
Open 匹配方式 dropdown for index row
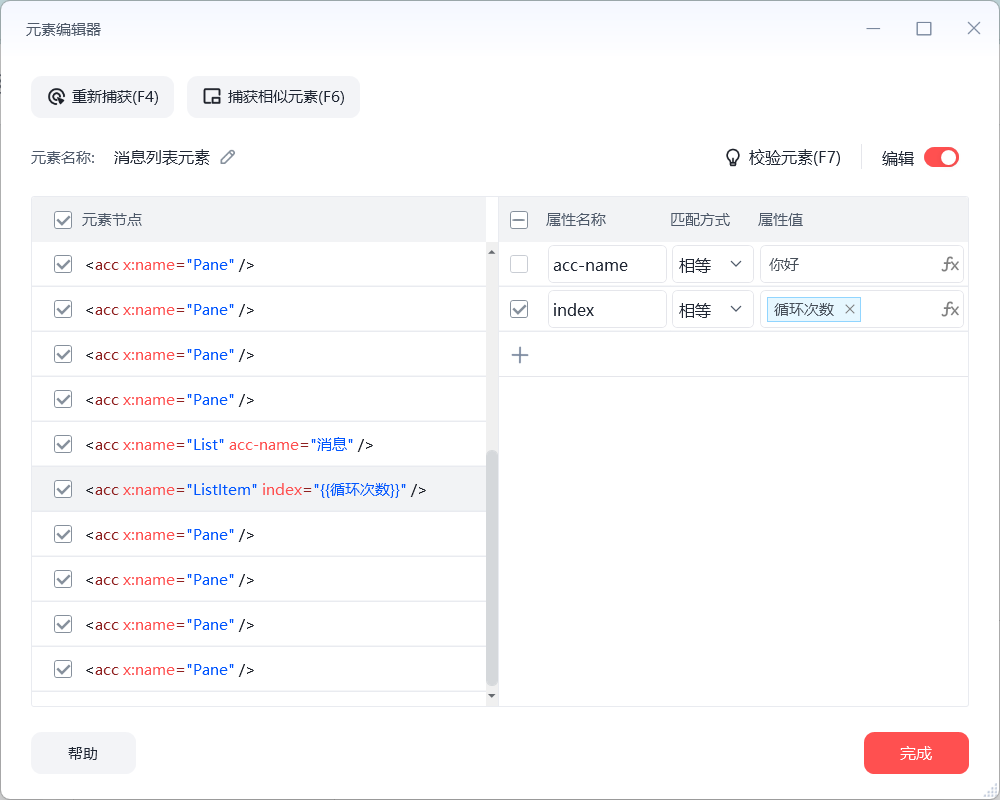[x=712, y=310]
